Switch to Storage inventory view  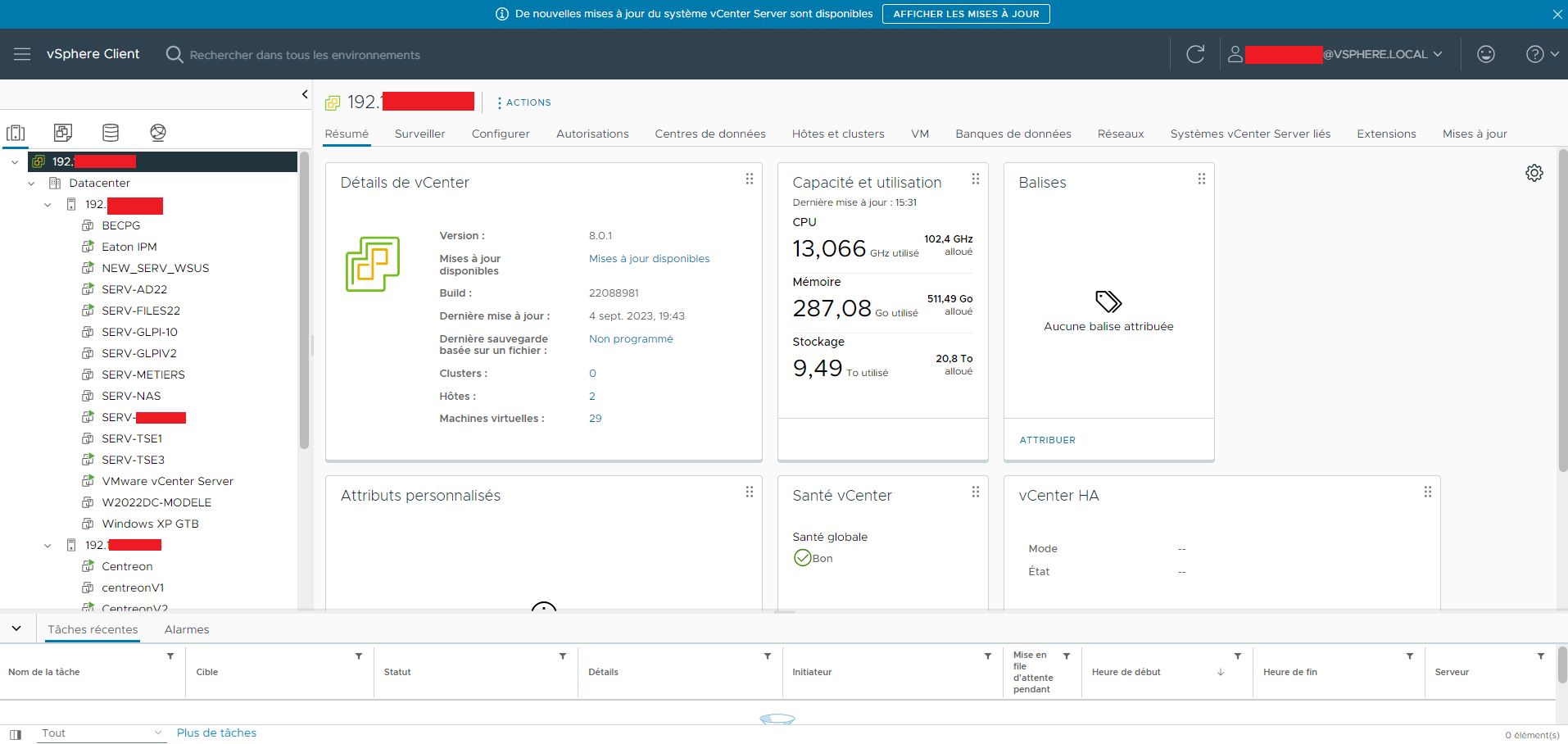pyautogui.click(x=111, y=133)
